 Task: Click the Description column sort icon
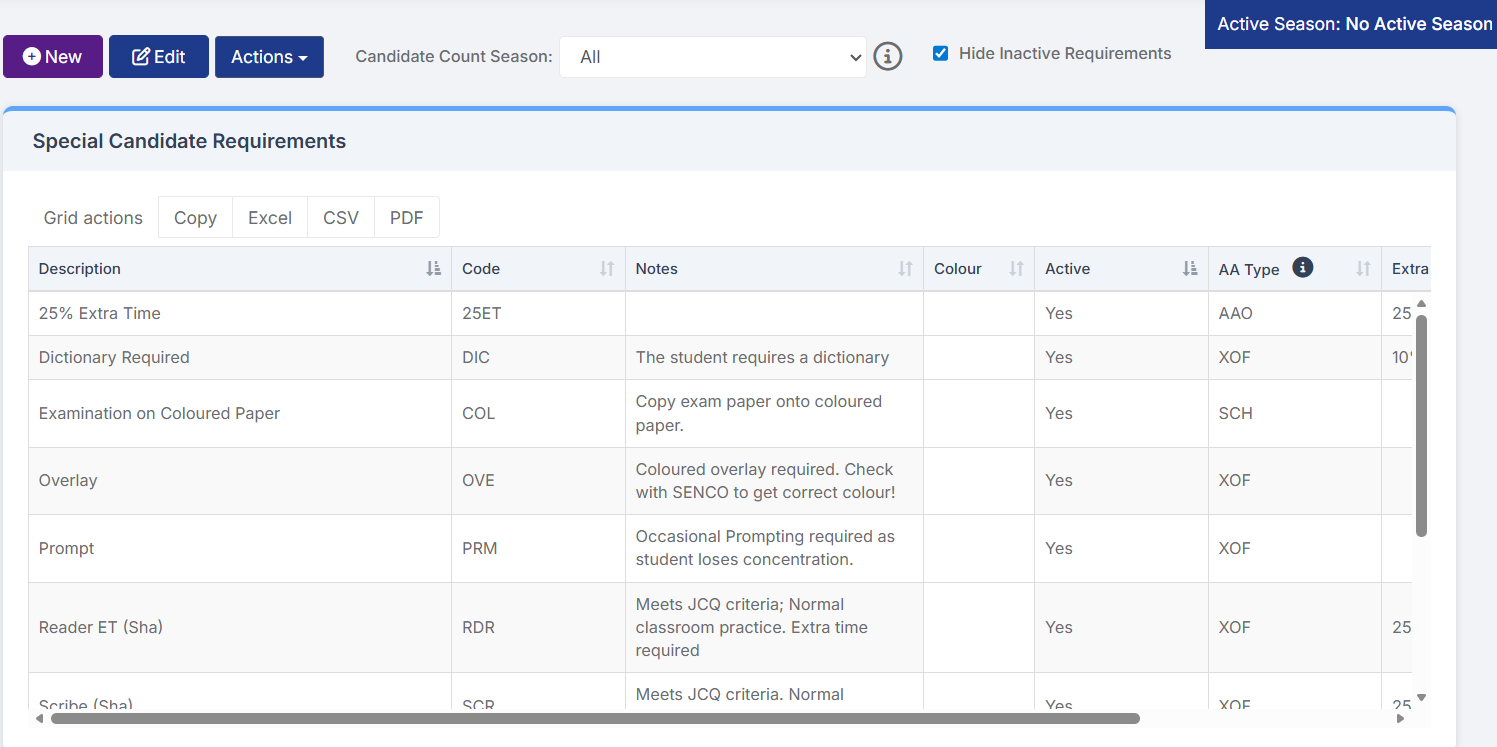coord(433,269)
